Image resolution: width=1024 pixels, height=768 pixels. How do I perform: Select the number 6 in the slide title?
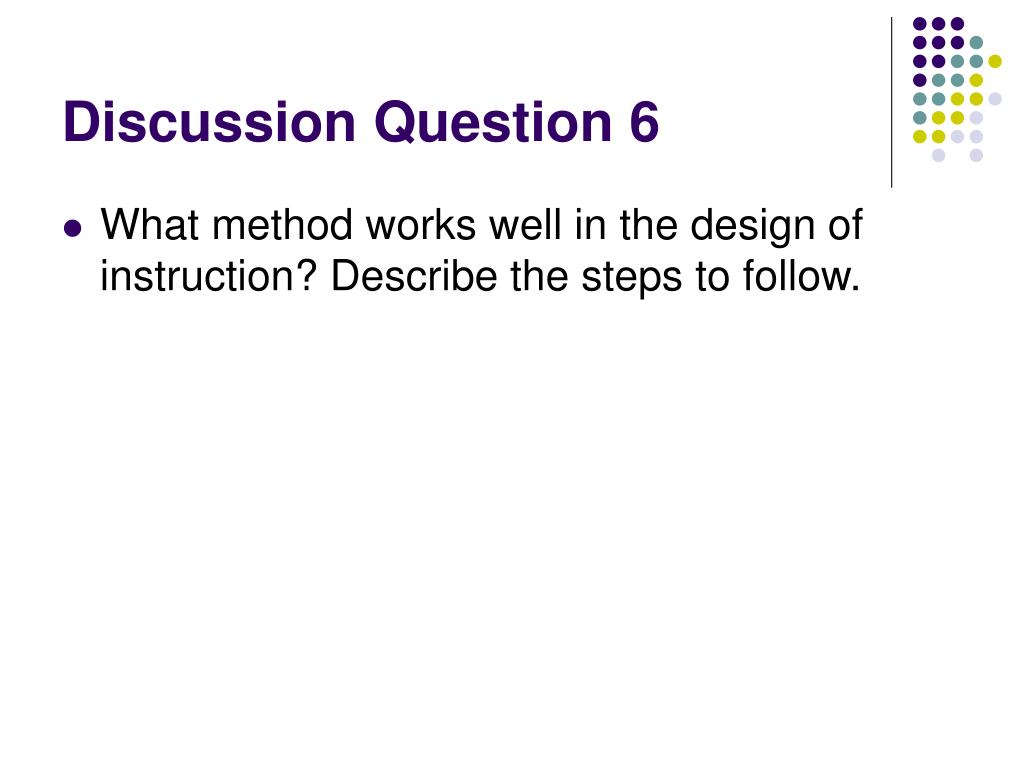pyautogui.click(x=645, y=121)
